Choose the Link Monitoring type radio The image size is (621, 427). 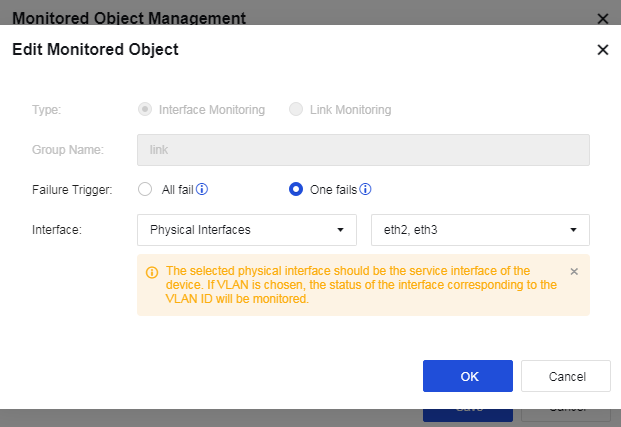pos(296,109)
